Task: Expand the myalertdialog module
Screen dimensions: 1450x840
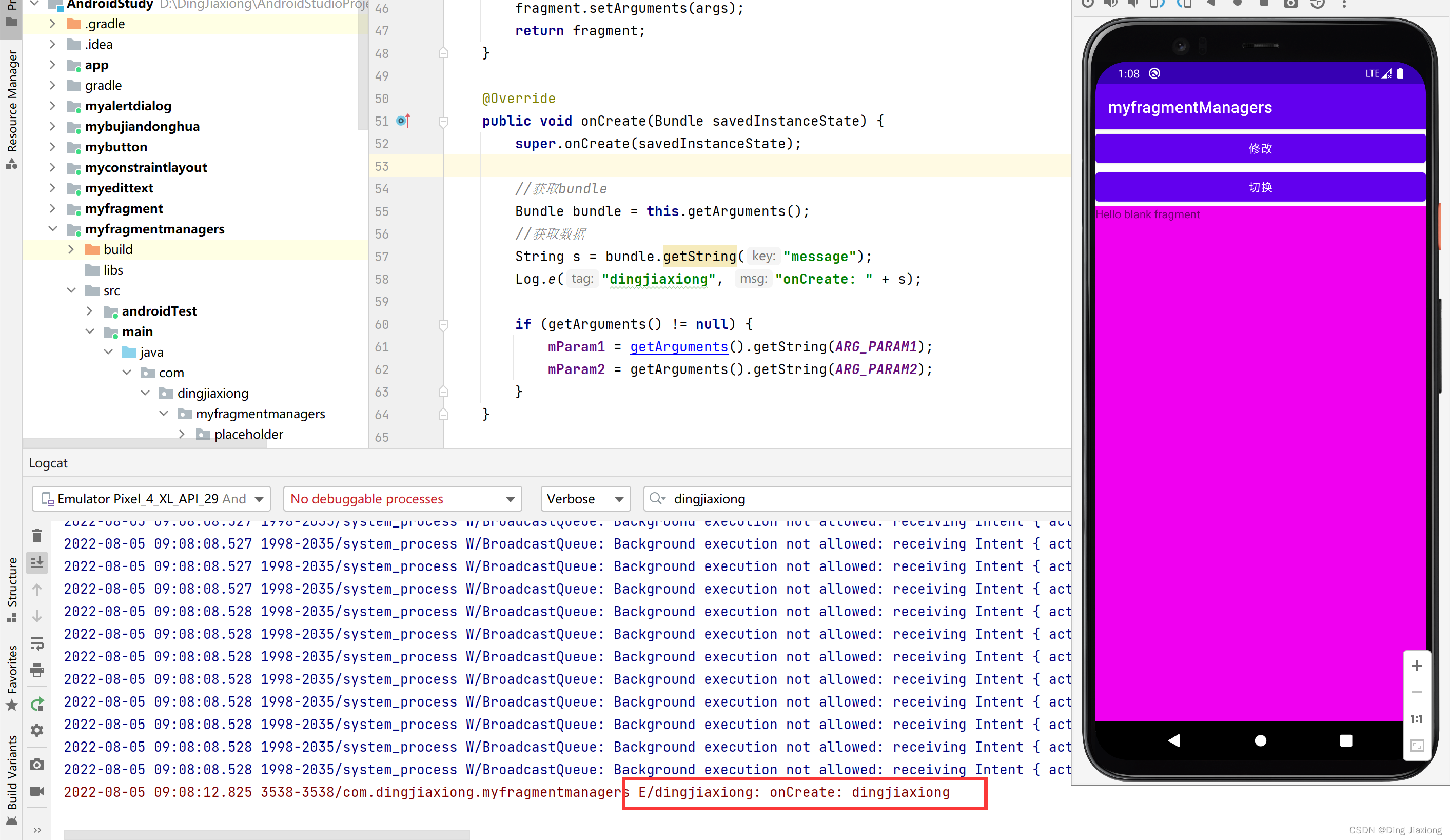Action: pos(52,106)
